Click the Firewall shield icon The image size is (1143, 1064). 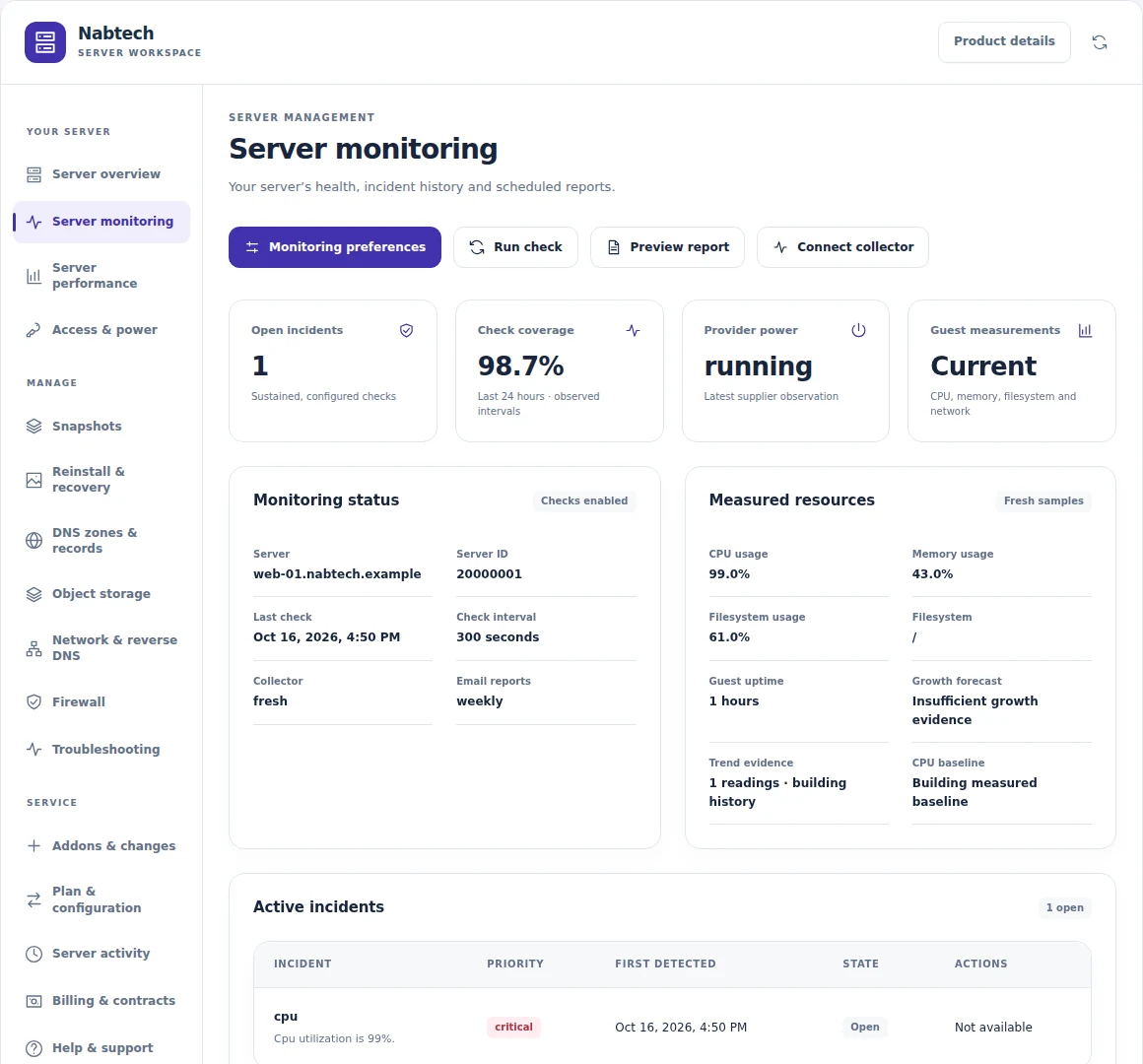pos(34,701)
